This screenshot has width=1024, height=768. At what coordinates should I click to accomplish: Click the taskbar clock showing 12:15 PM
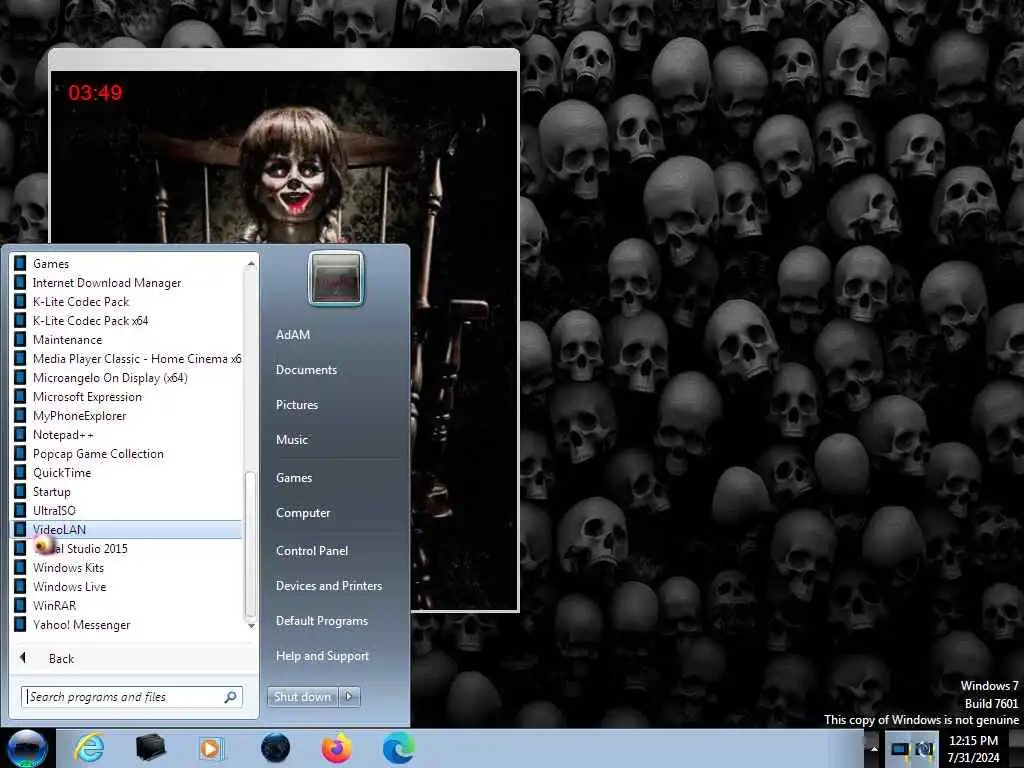(973, 748)
